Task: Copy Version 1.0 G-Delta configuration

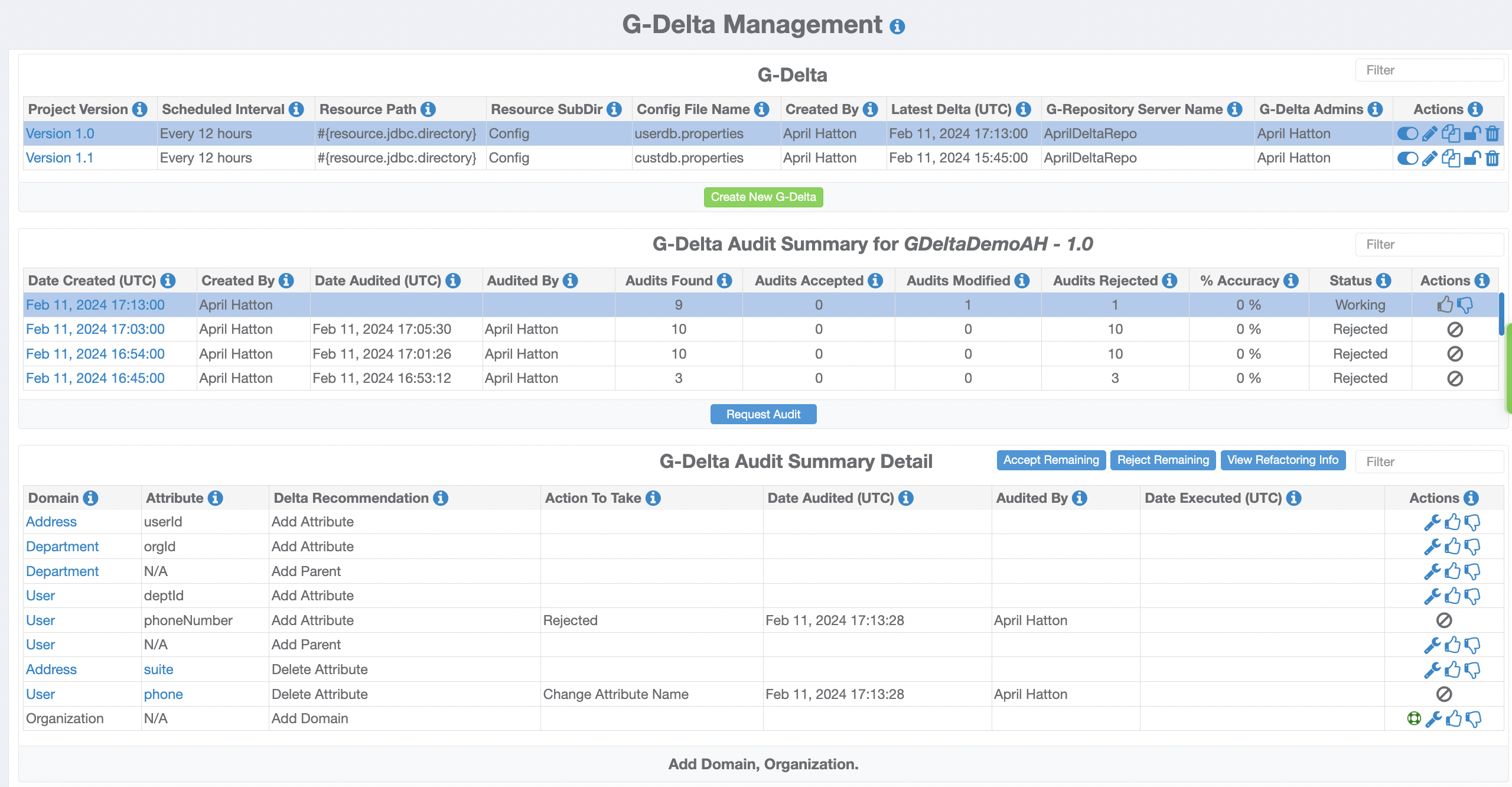Action: pyautogui.click(x=1451, y=134)
